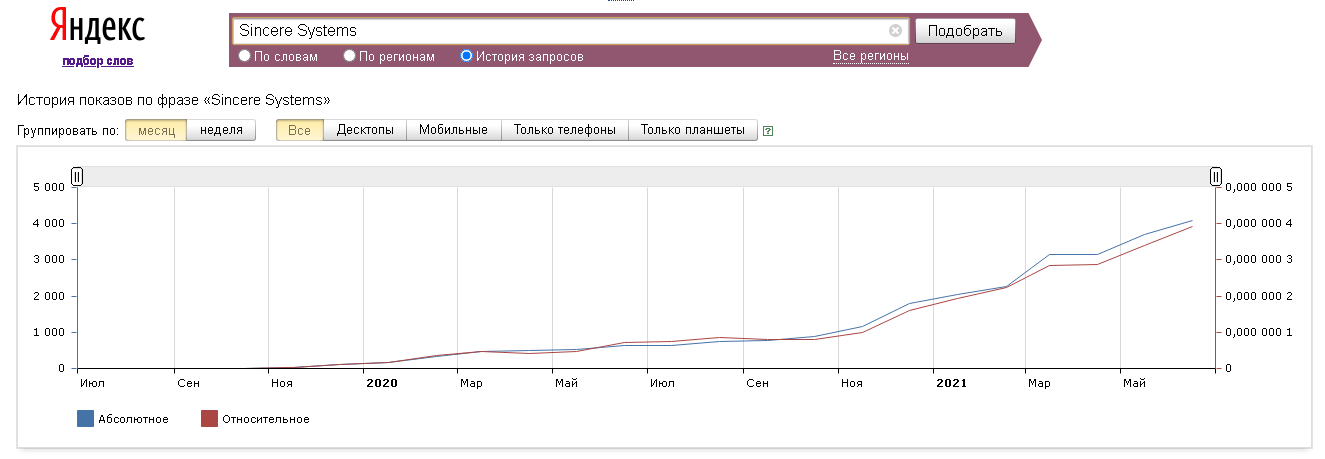Open the Все регионы region selector
The height and width of the screenshot is (459, 1325).
(870, 56)
